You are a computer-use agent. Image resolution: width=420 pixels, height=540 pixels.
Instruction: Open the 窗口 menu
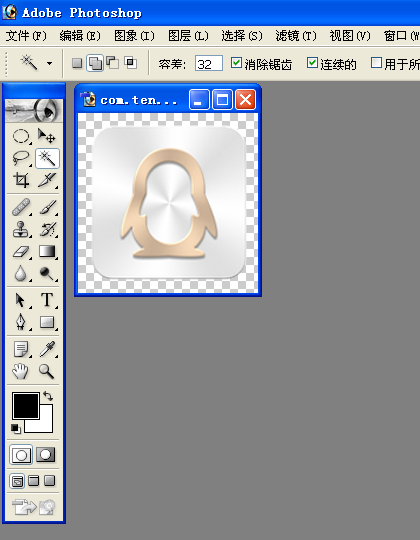click(x=401, y=36)
